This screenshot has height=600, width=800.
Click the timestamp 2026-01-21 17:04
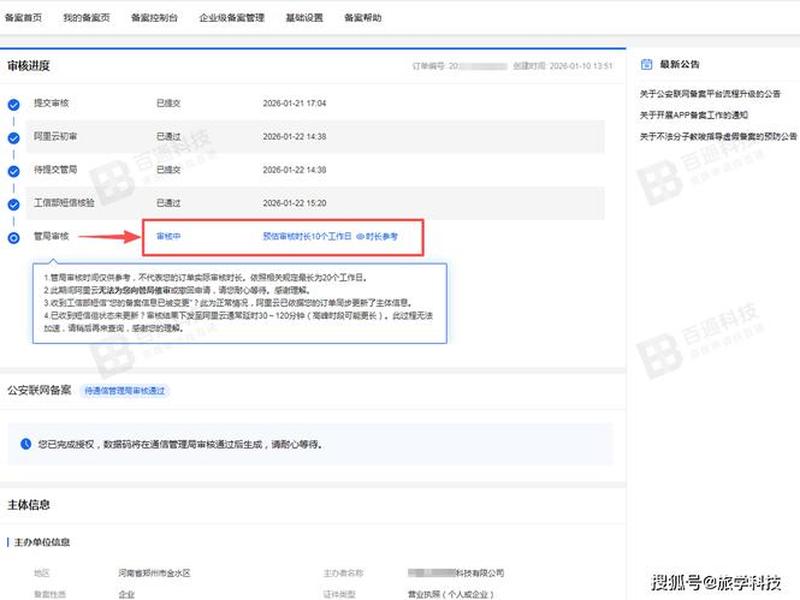coord(294,103)
